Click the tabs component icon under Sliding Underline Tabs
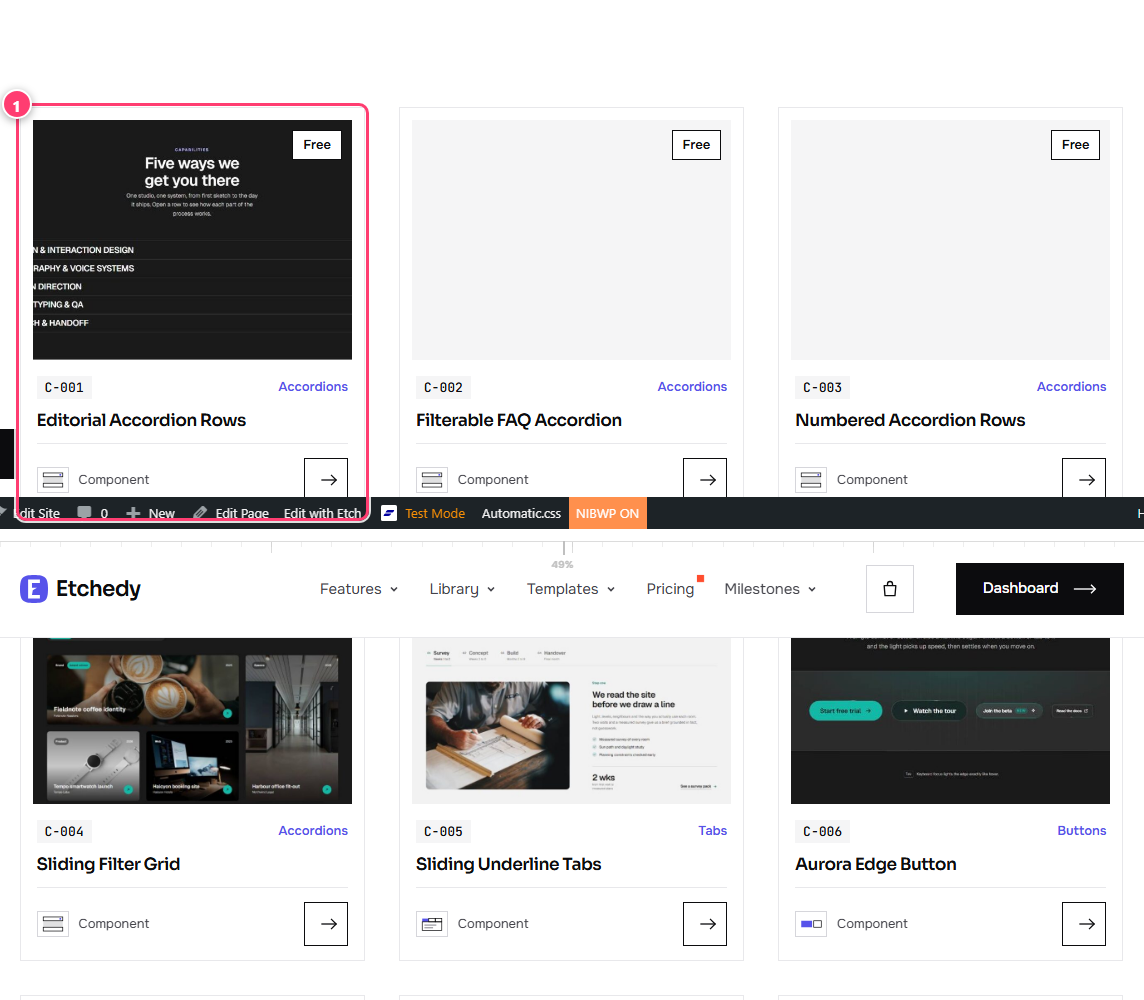The height and width of the screenshot is (1000, 1144). point(432,924)
